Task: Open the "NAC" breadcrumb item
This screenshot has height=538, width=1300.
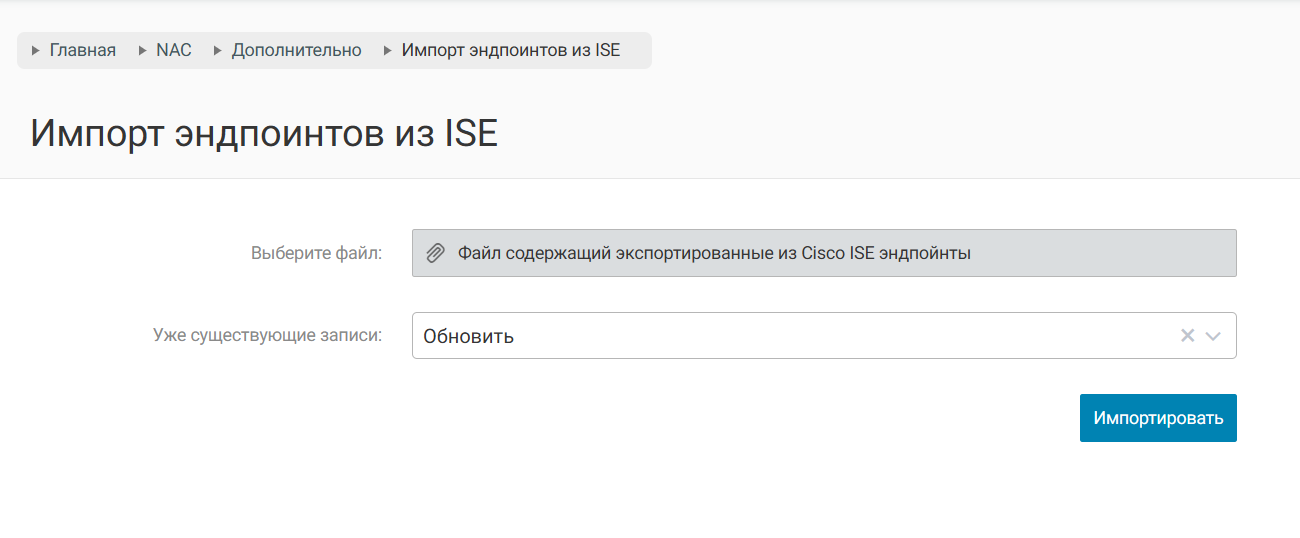Action: tap(174, 50)
